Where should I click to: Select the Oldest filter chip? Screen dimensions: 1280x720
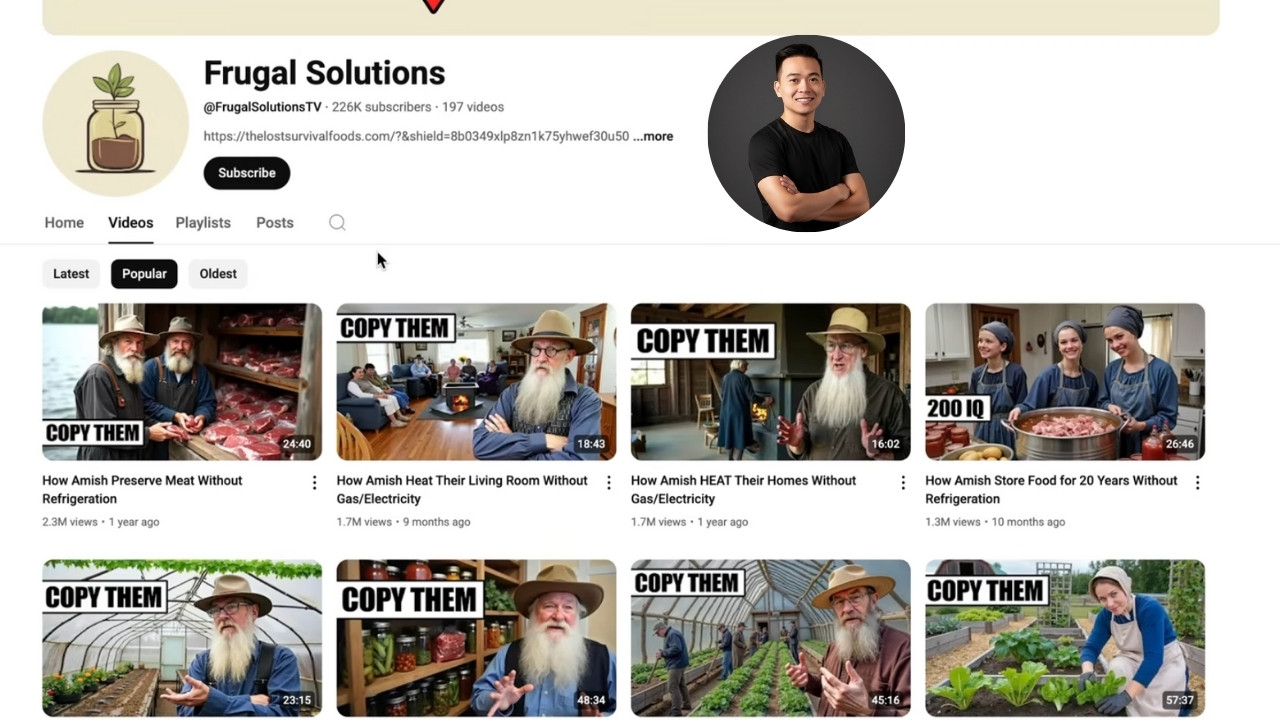(x=217, y=273)
